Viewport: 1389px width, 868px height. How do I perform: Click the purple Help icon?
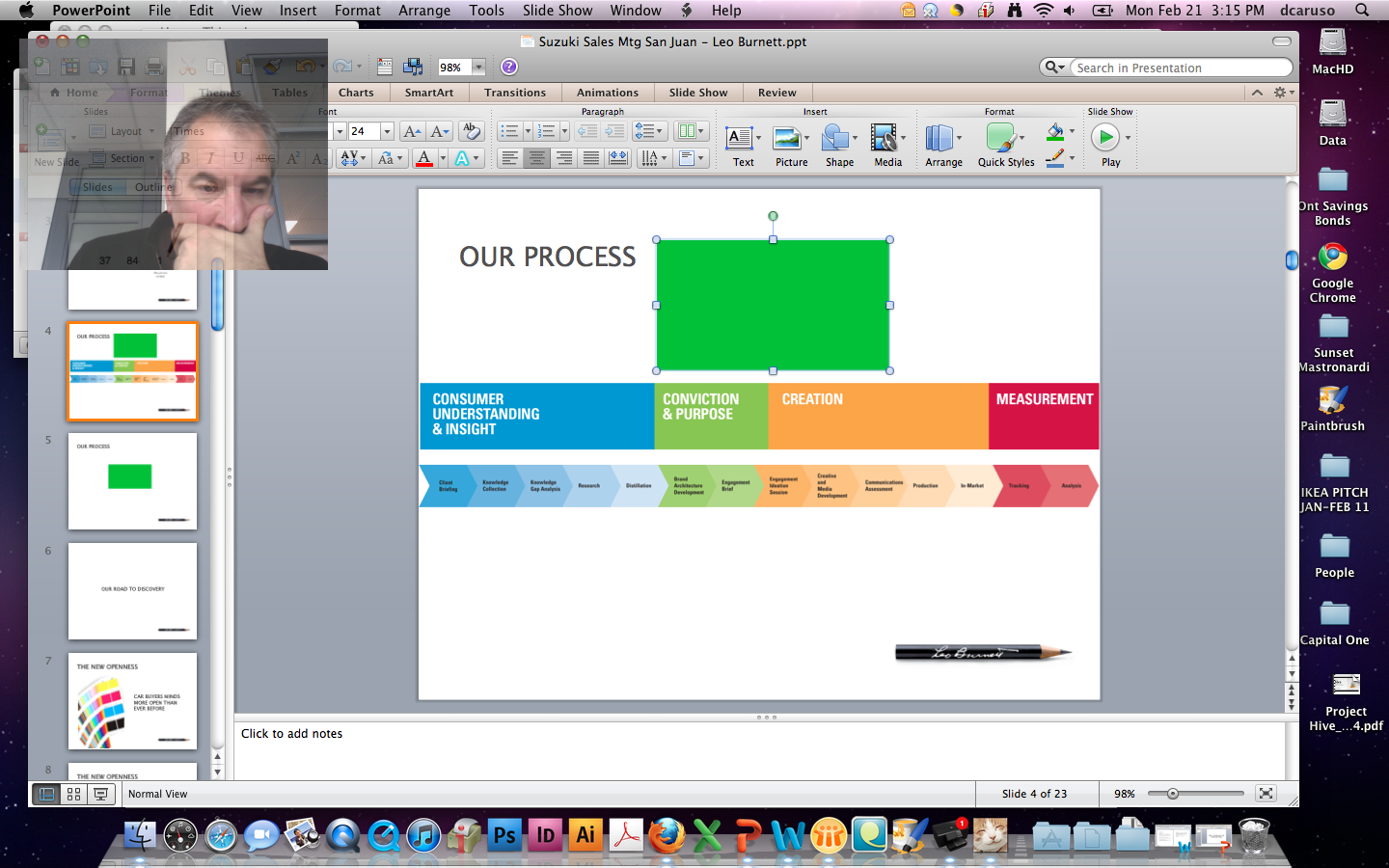click(x=509, y=67)
